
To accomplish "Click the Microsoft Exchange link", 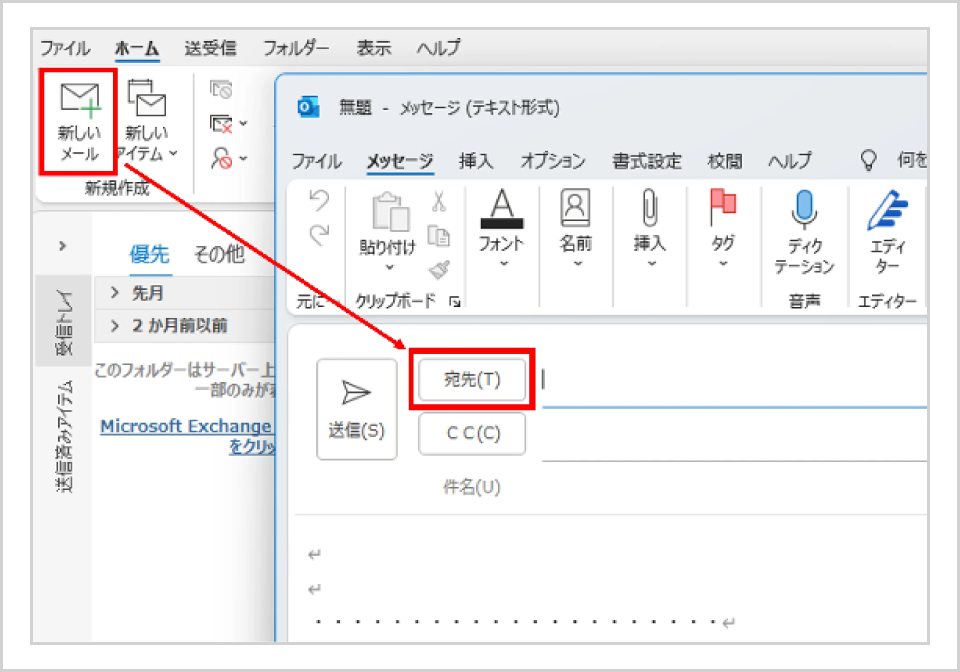I will coord(186,426).
